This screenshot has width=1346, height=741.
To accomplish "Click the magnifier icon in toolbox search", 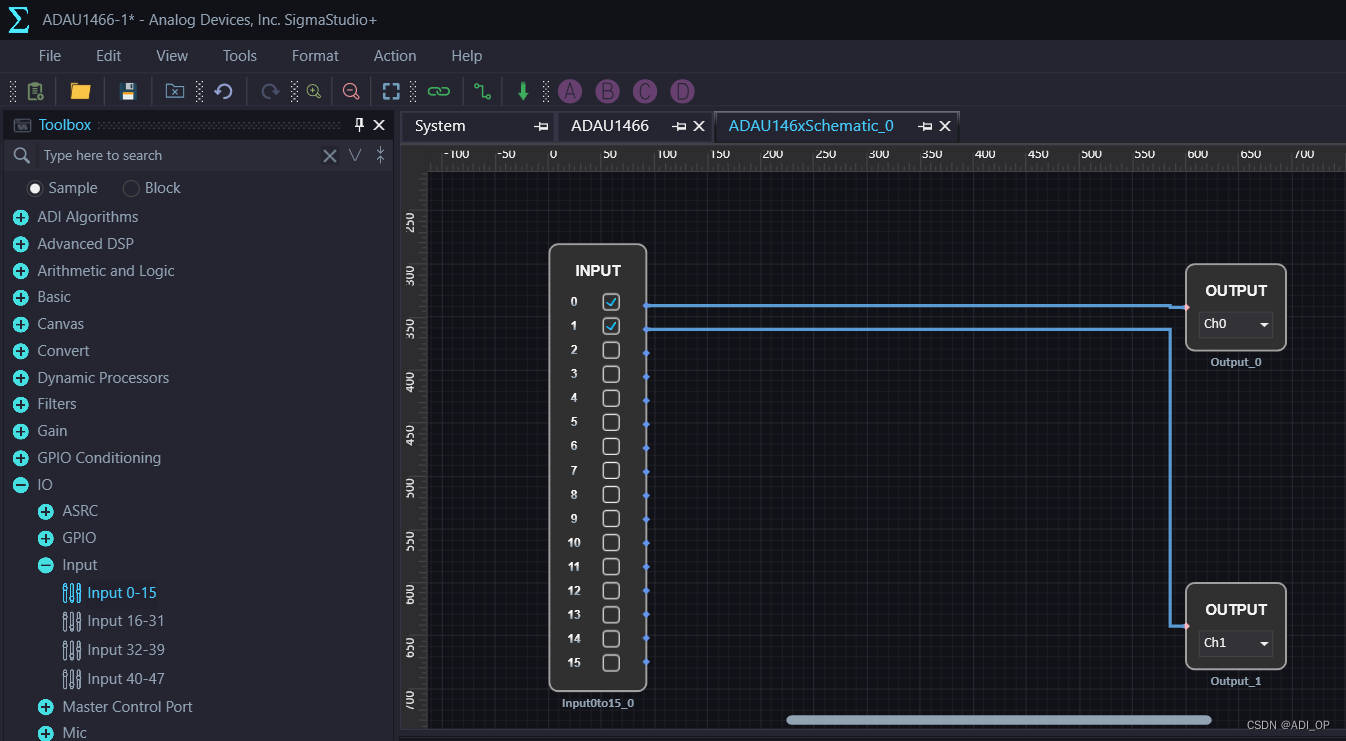I will [21, 155].
